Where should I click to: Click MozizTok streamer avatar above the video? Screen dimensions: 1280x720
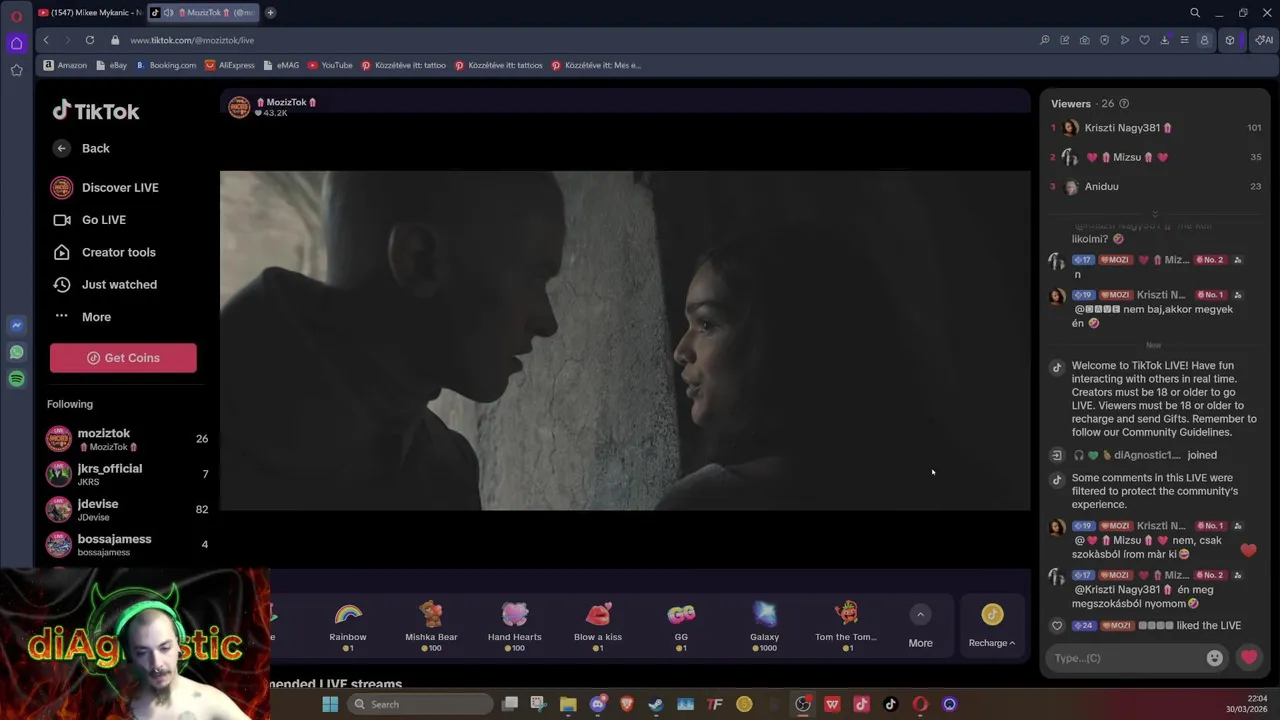click(x=239, y=107)
